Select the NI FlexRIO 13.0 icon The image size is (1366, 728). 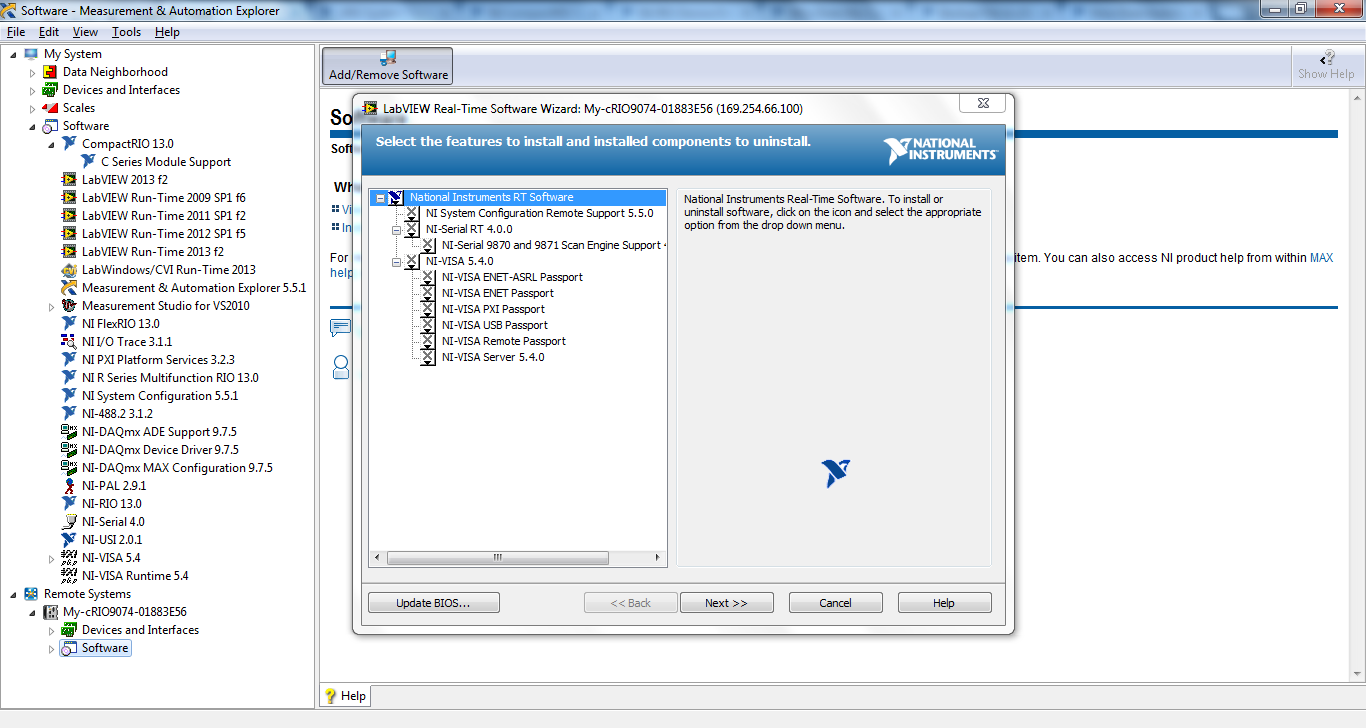tap(69, 324)
